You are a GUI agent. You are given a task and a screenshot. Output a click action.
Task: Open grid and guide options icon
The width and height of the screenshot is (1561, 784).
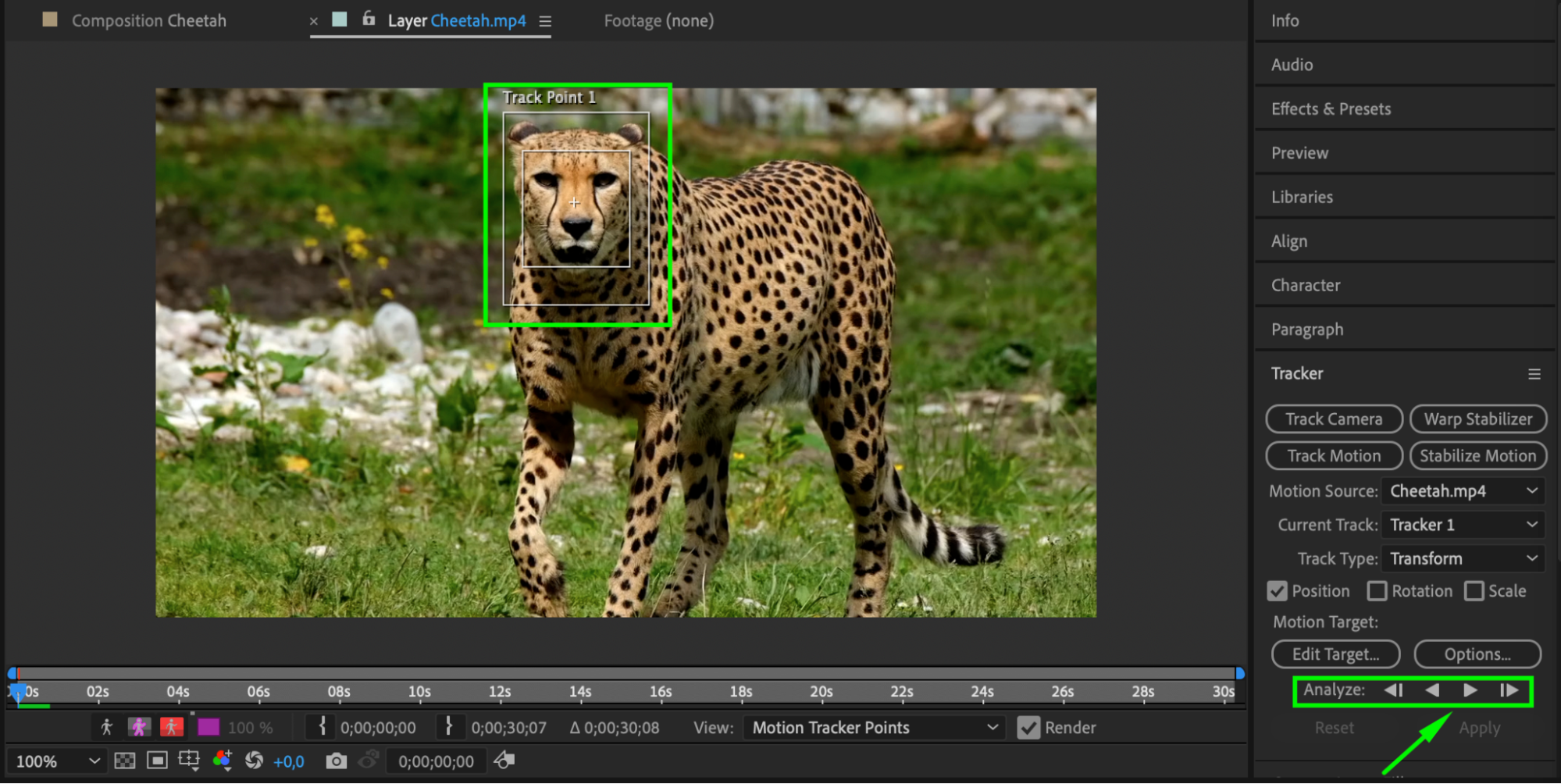[189, 761]
